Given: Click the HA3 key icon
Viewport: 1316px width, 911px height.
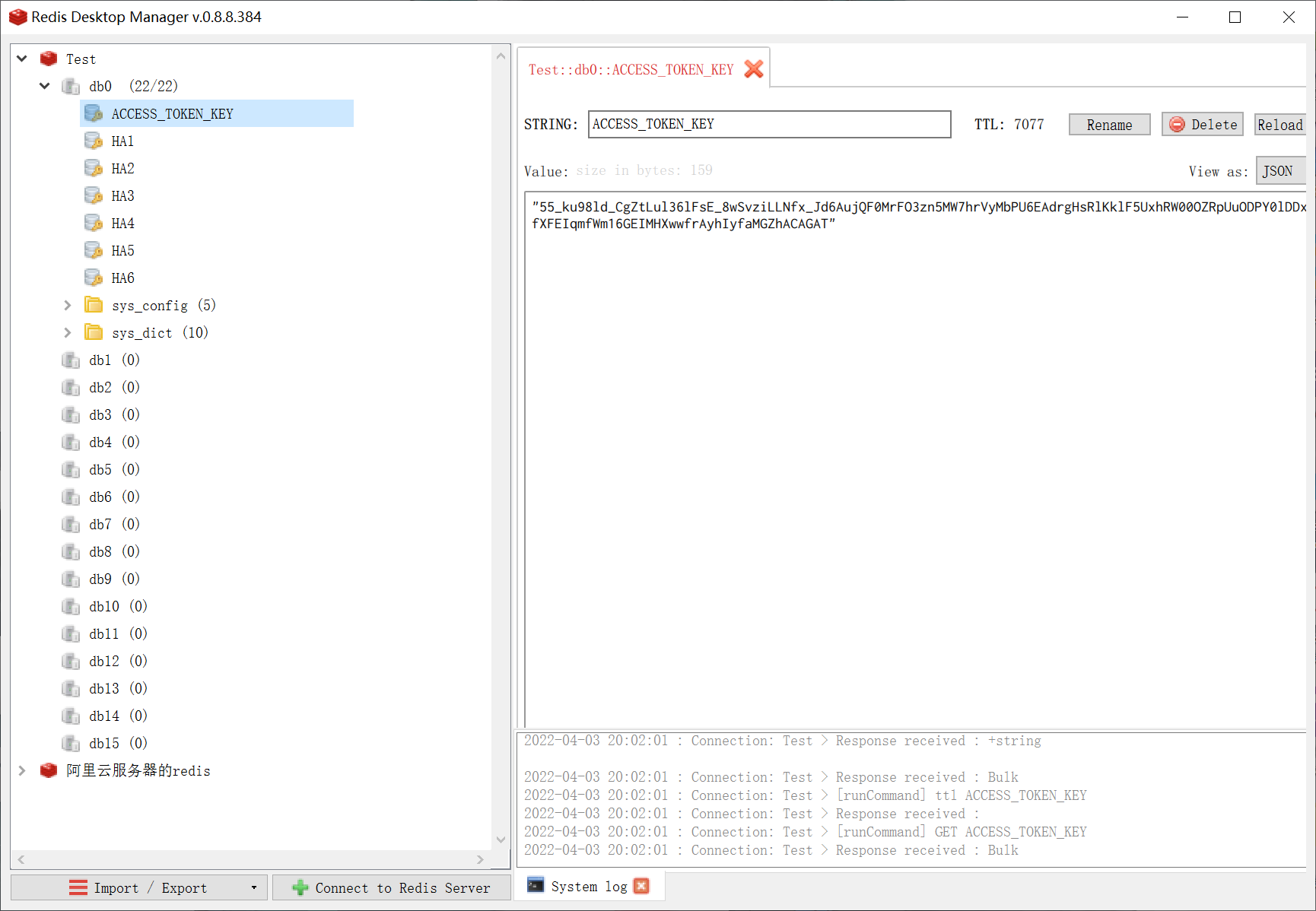Looking at the screenshot, I should pyautogui.click(x=94, y=195).
